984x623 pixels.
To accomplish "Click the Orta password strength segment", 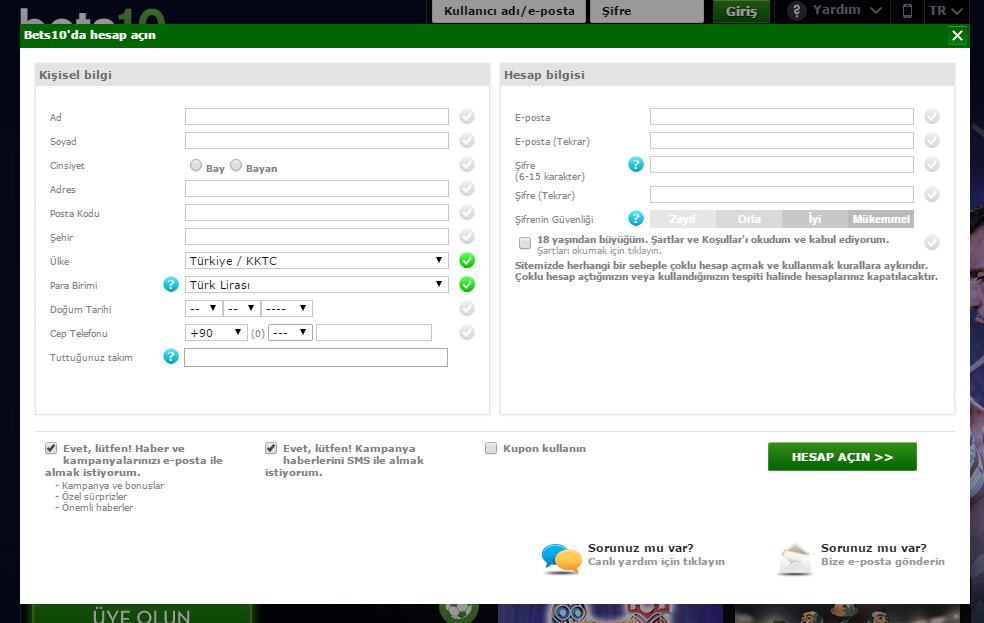I will pos(749,219).
